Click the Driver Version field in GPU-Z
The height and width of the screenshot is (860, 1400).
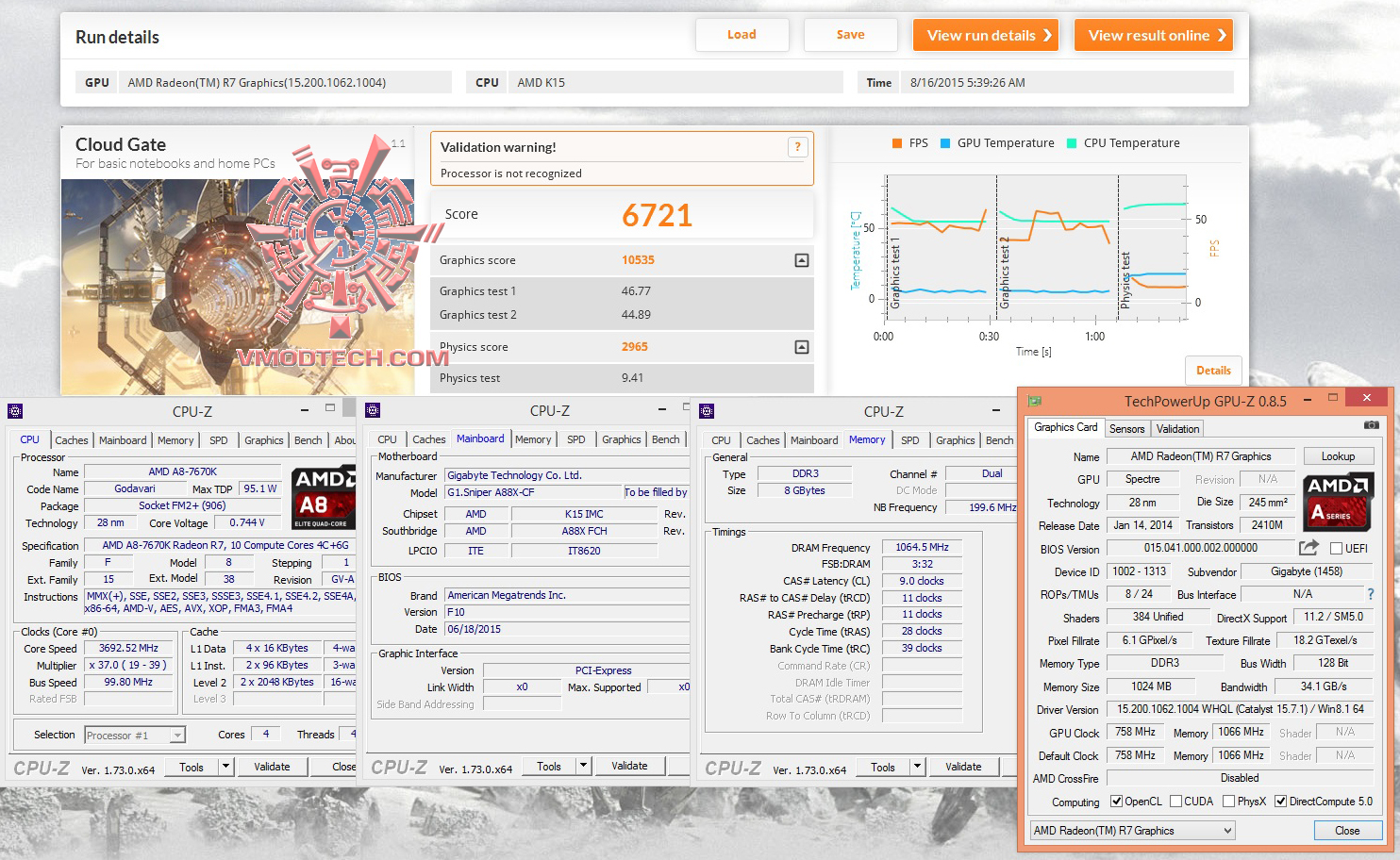click(x=1241, y=709)
